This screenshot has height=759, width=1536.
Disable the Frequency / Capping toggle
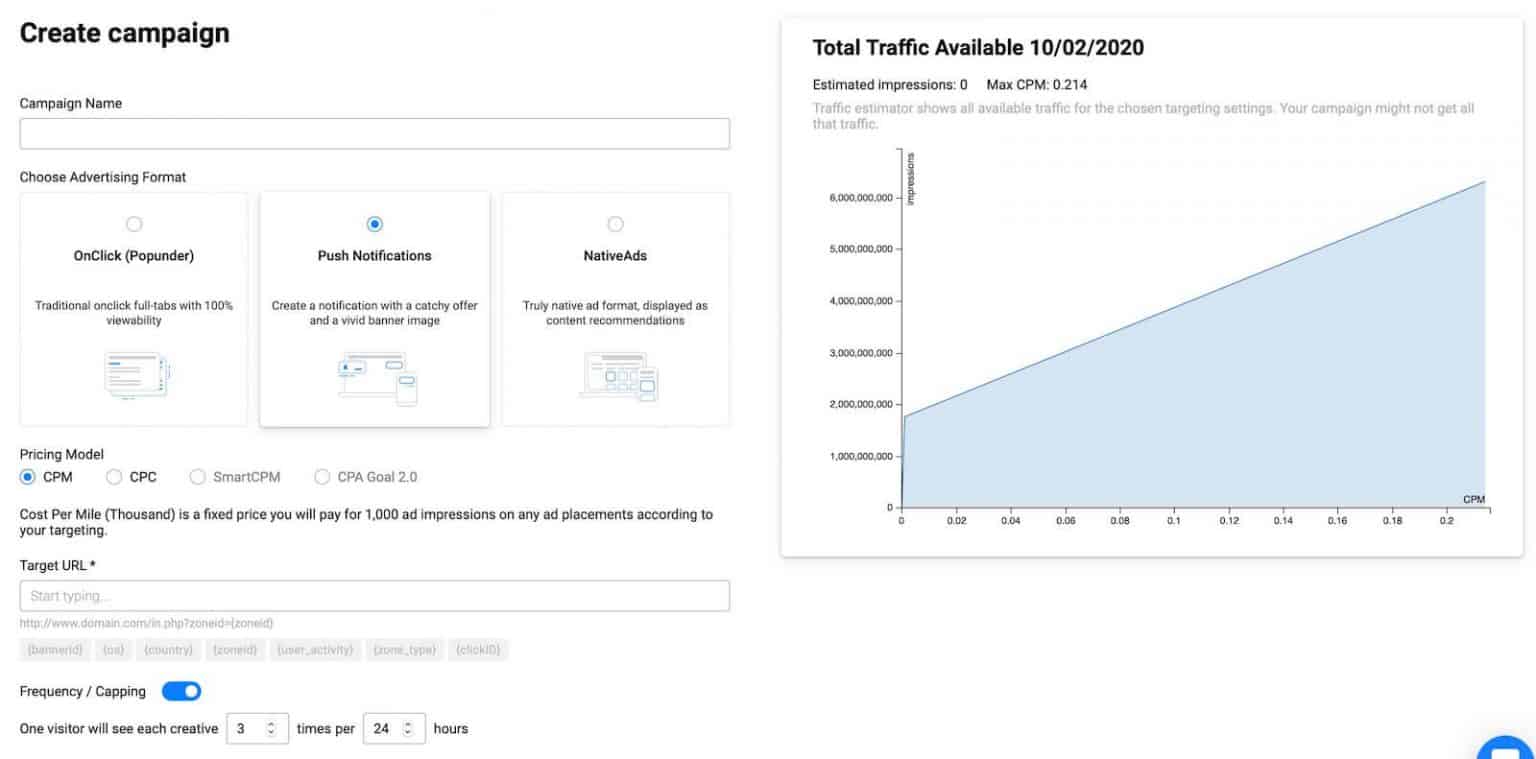[x=181, y=691]
